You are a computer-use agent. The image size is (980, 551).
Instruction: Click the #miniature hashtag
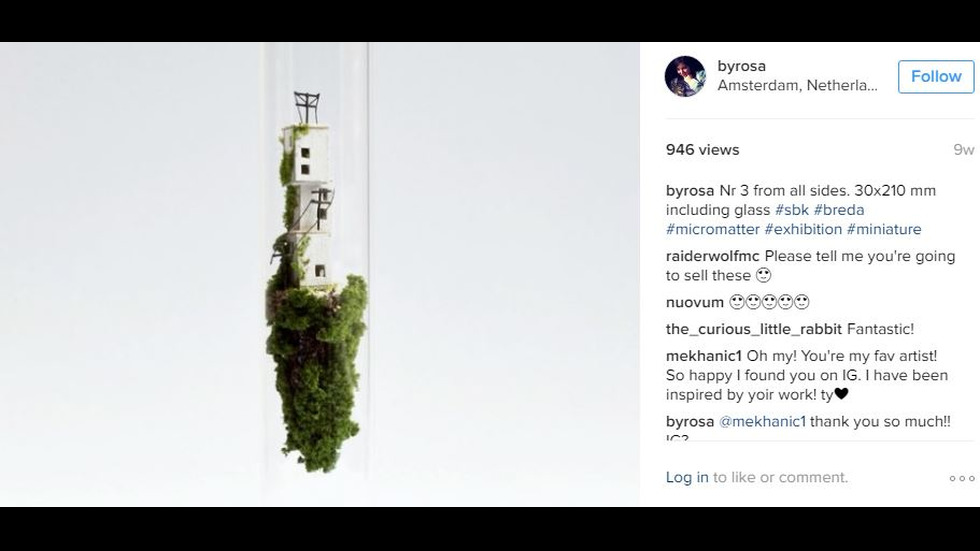(884, 229)
